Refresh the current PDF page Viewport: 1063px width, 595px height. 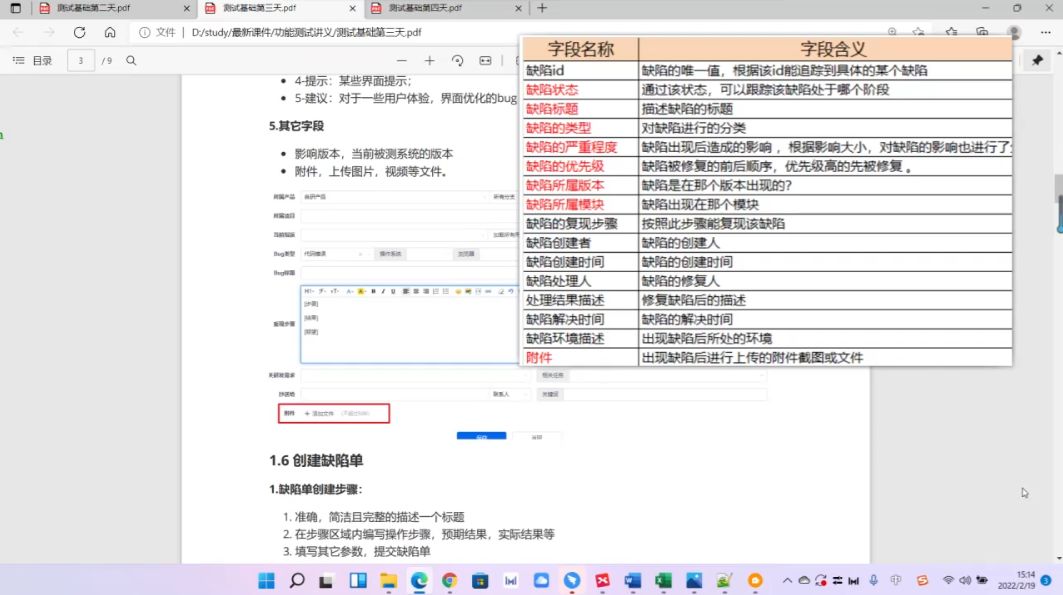click(x=79, y=31)
